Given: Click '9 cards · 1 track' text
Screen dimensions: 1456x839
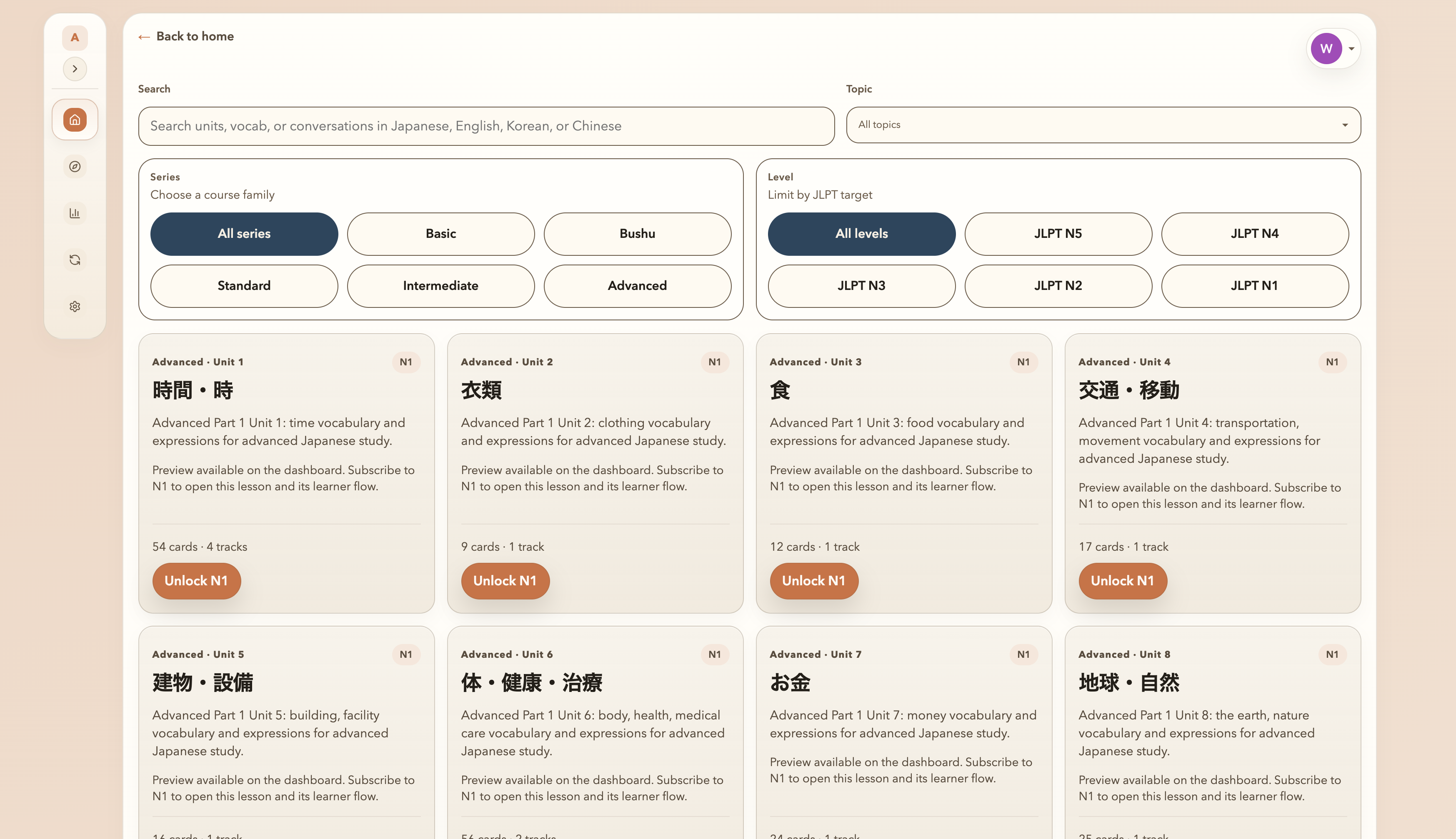Looking at the screenshot, I should (x=503, y=547).
